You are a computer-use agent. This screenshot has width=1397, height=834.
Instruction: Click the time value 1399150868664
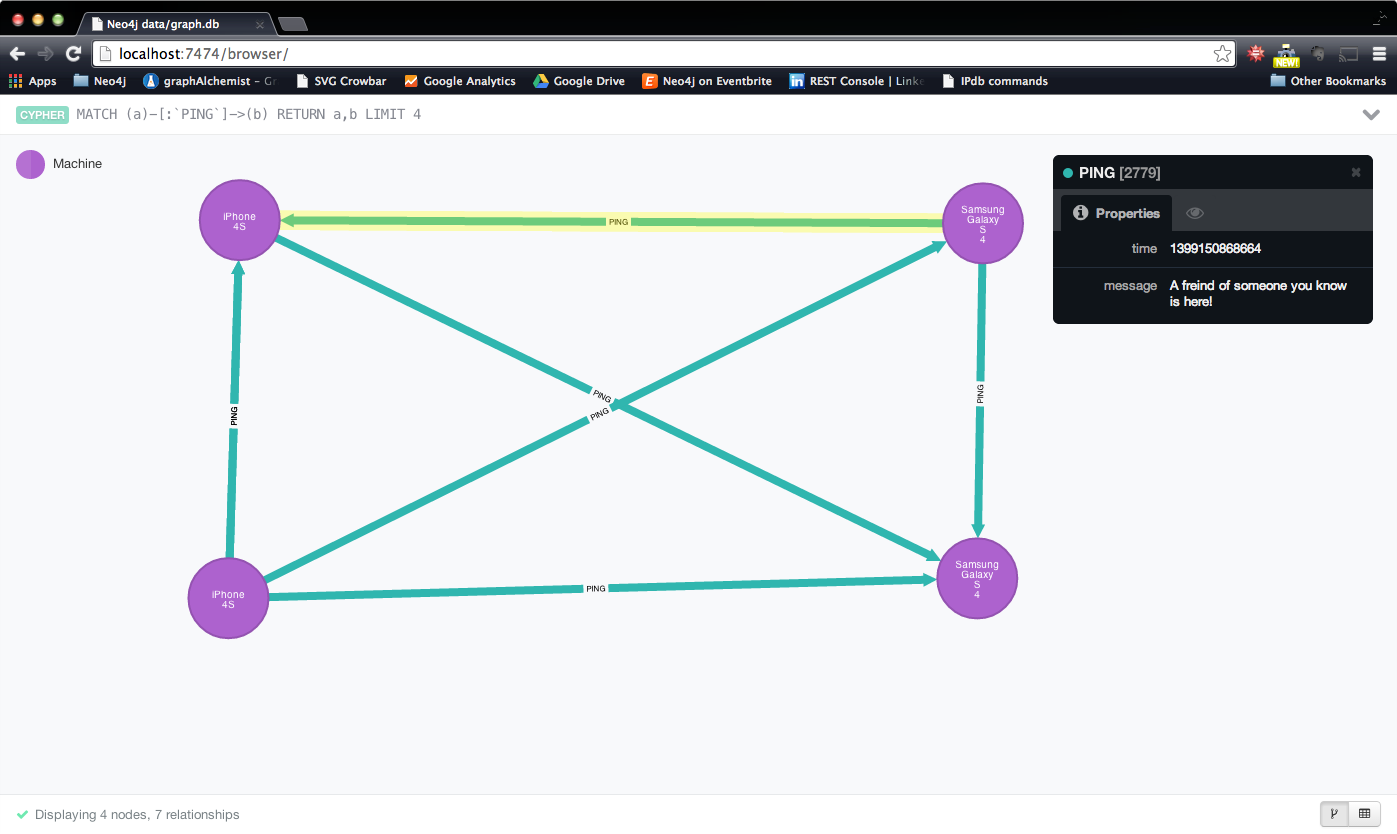click(1215, 248)
